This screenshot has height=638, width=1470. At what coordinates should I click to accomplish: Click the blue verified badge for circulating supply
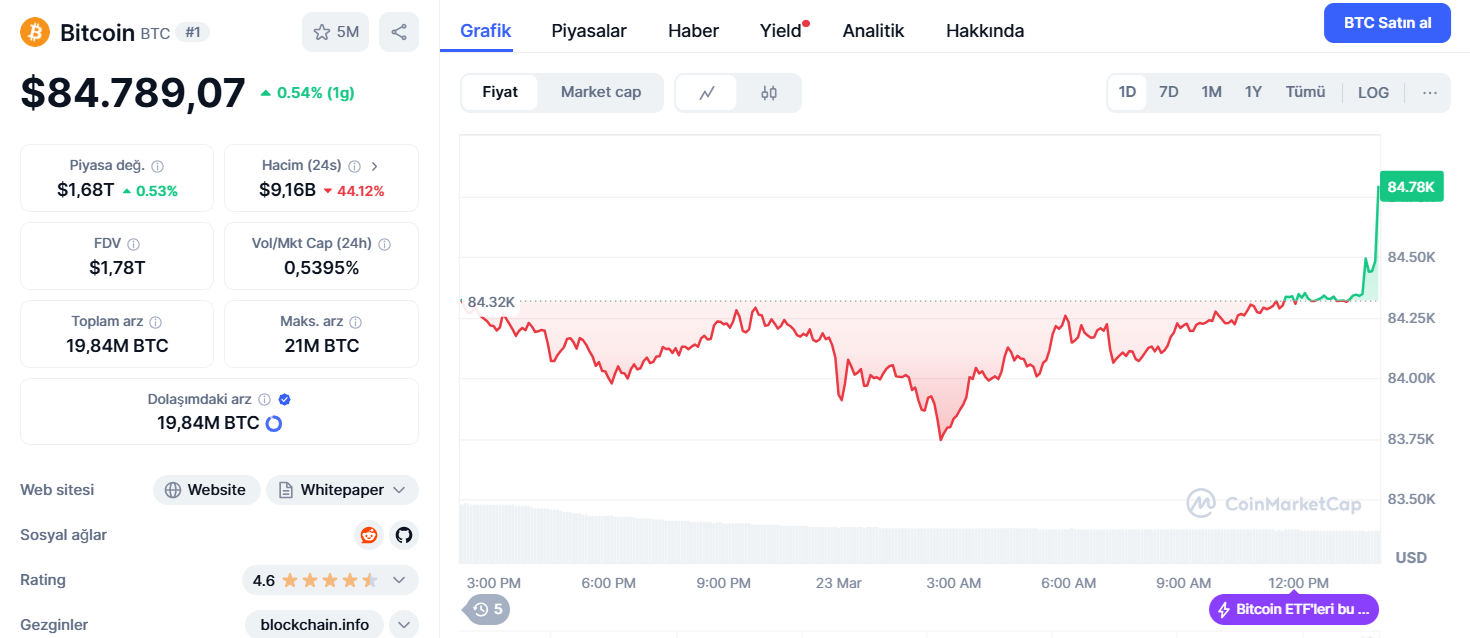click(x=285, y=399)
